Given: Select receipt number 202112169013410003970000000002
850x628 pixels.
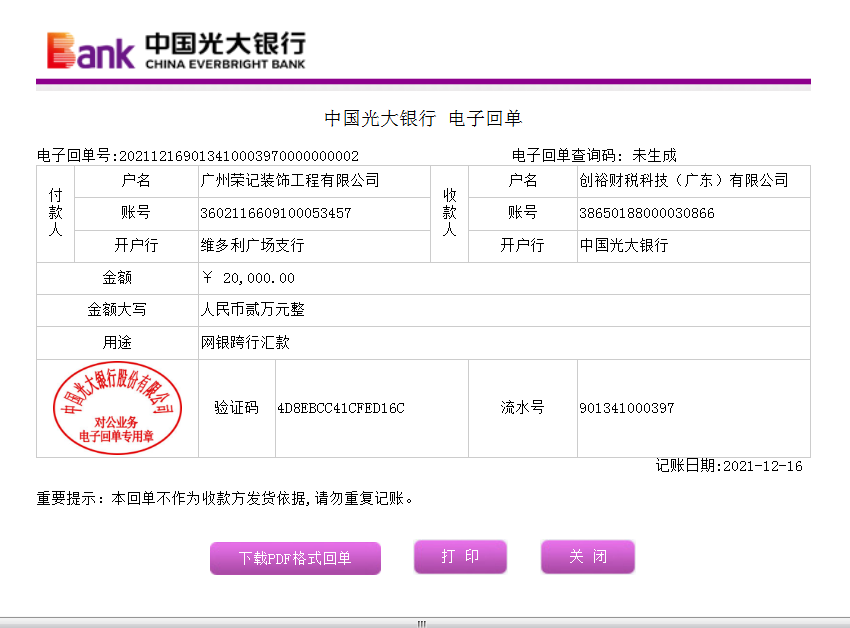Looking at the screenshot, I should point(239,156).
